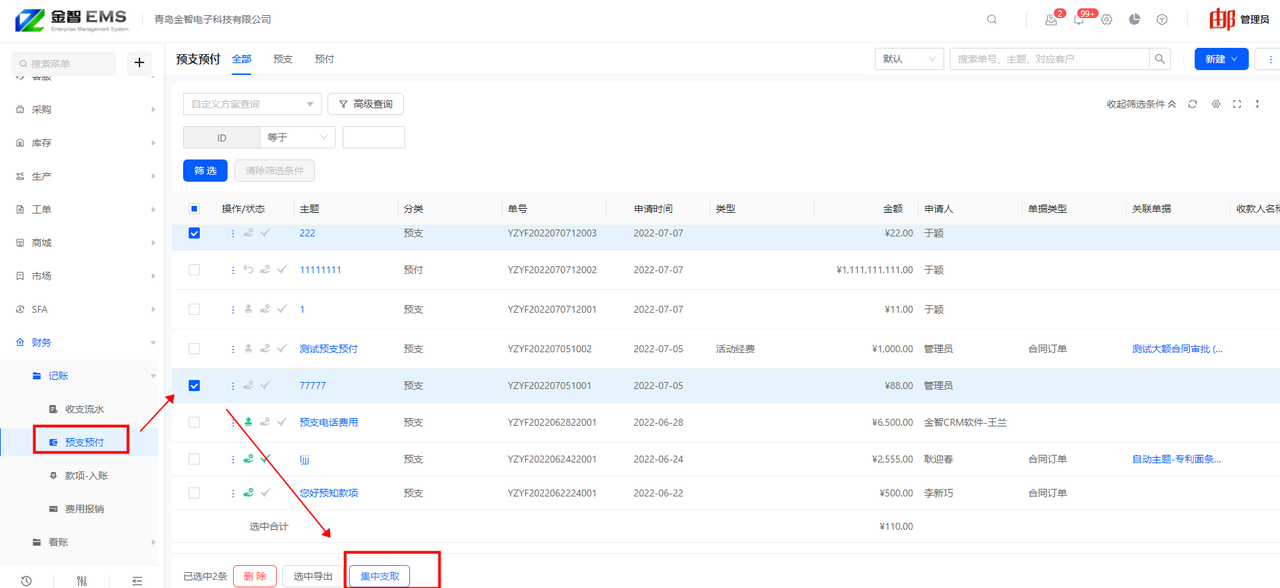Click the 高级查询 button
Screen dimensions: 1280x588
365,104
